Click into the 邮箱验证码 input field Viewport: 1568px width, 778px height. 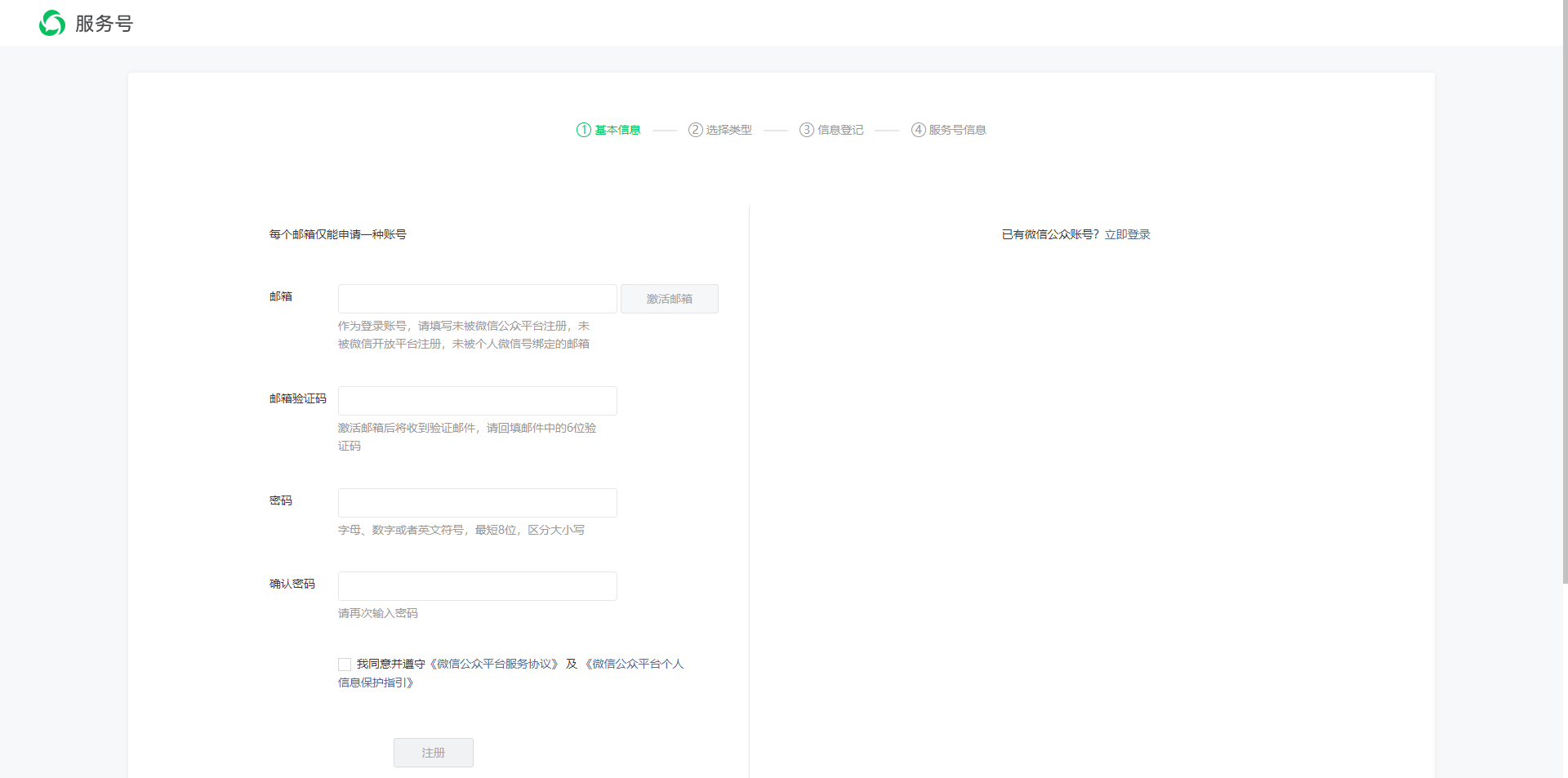pos(477,401)
